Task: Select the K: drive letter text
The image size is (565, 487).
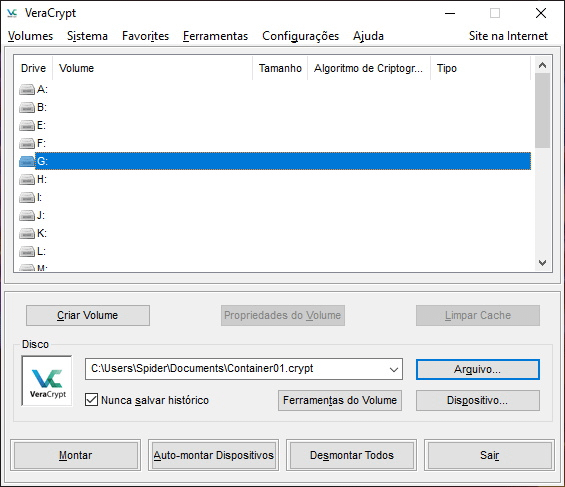Action: [x=42, y=233]
